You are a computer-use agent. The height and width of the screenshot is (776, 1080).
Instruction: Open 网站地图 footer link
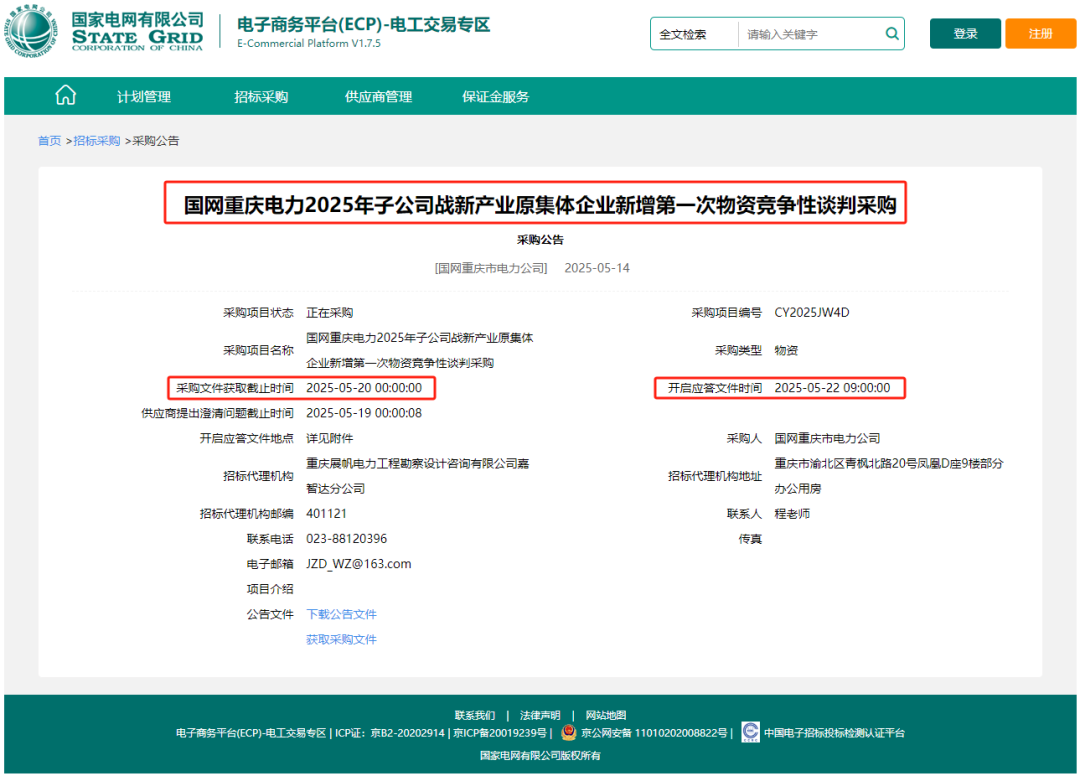[605, 715]
